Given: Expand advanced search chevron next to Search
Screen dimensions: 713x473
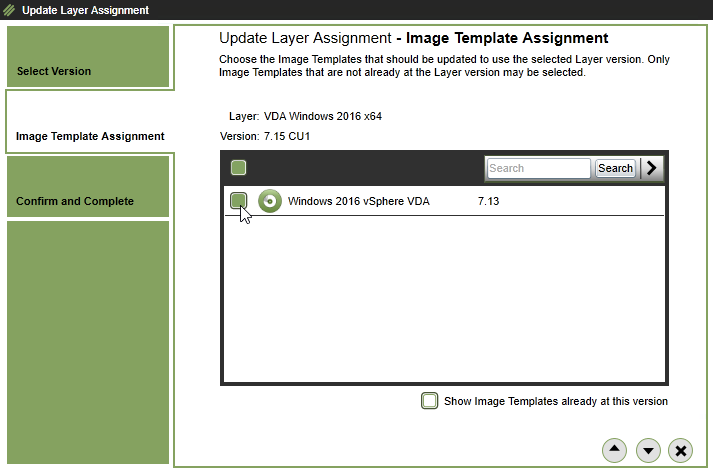Looking at the screenshot, I should (x=652, y=168).
